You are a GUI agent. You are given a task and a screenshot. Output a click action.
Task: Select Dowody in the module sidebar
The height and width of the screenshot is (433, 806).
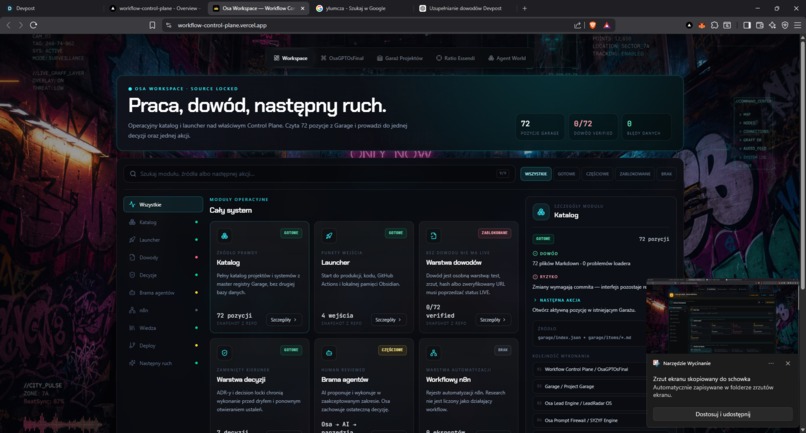(x=163, y=257)
